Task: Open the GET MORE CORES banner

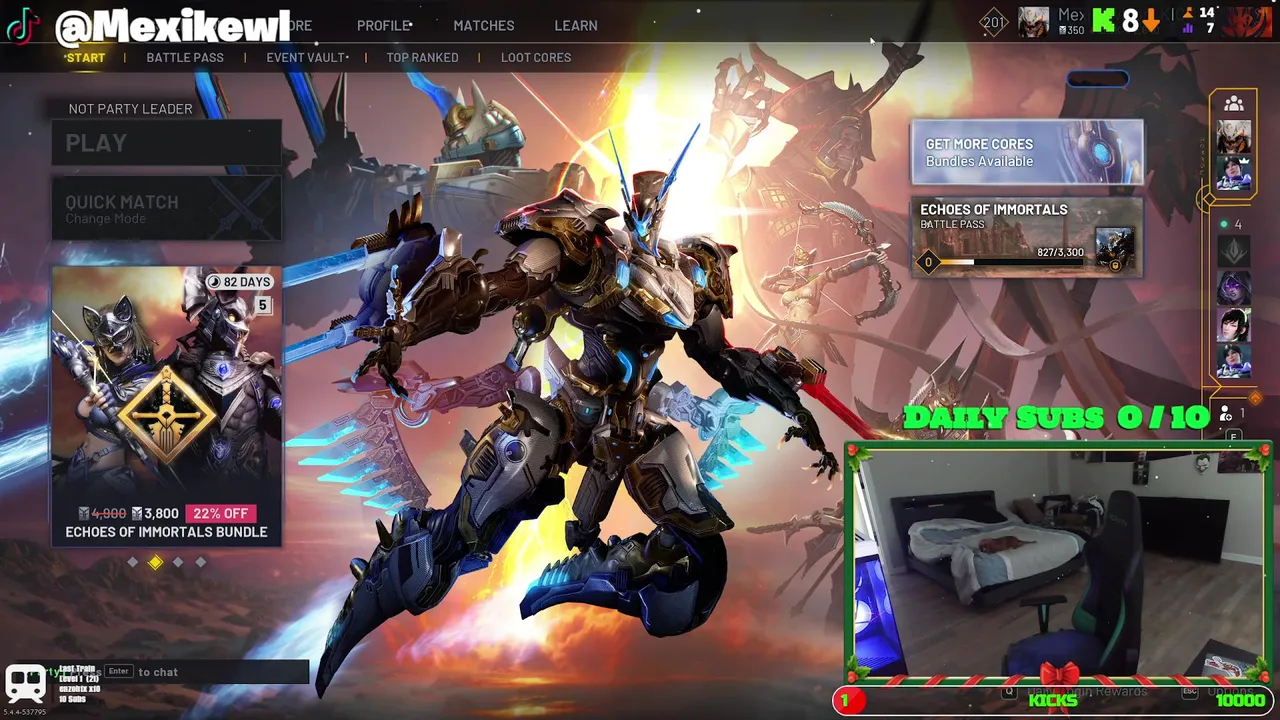Action: pos(1027,152)
